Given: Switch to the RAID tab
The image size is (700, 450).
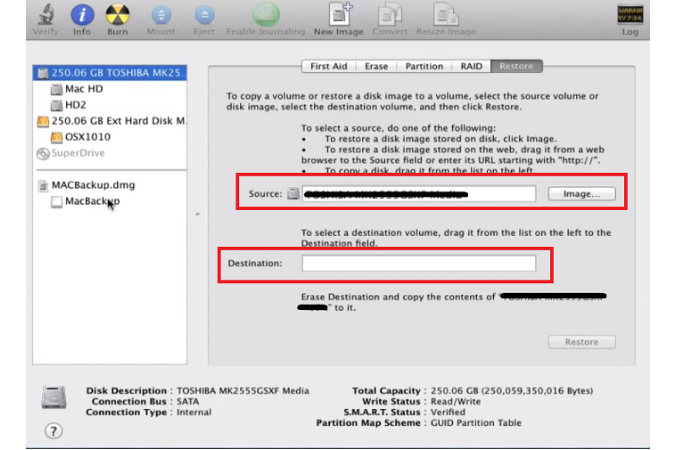Looking at the screenshot, I should pyautogui.click(x=471, y=66).
